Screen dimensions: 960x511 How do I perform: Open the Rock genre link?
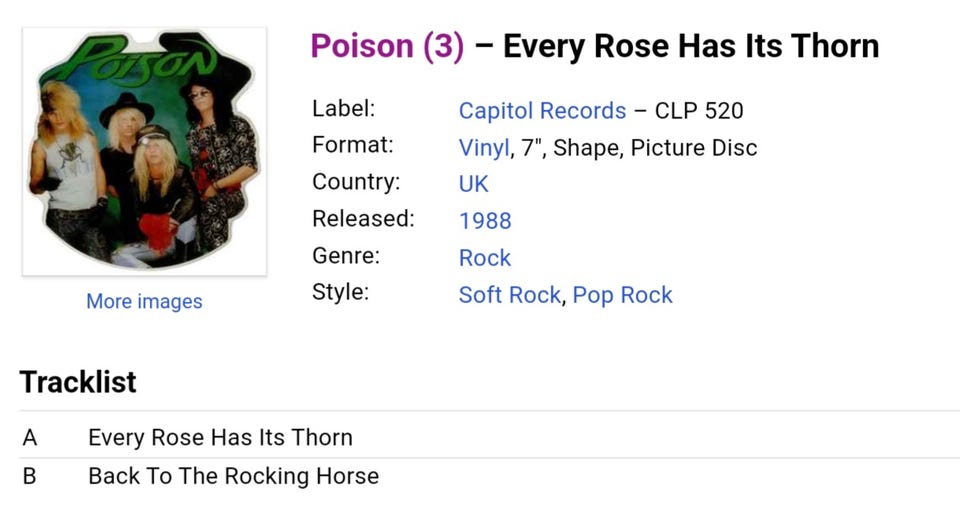coord(484,257)
